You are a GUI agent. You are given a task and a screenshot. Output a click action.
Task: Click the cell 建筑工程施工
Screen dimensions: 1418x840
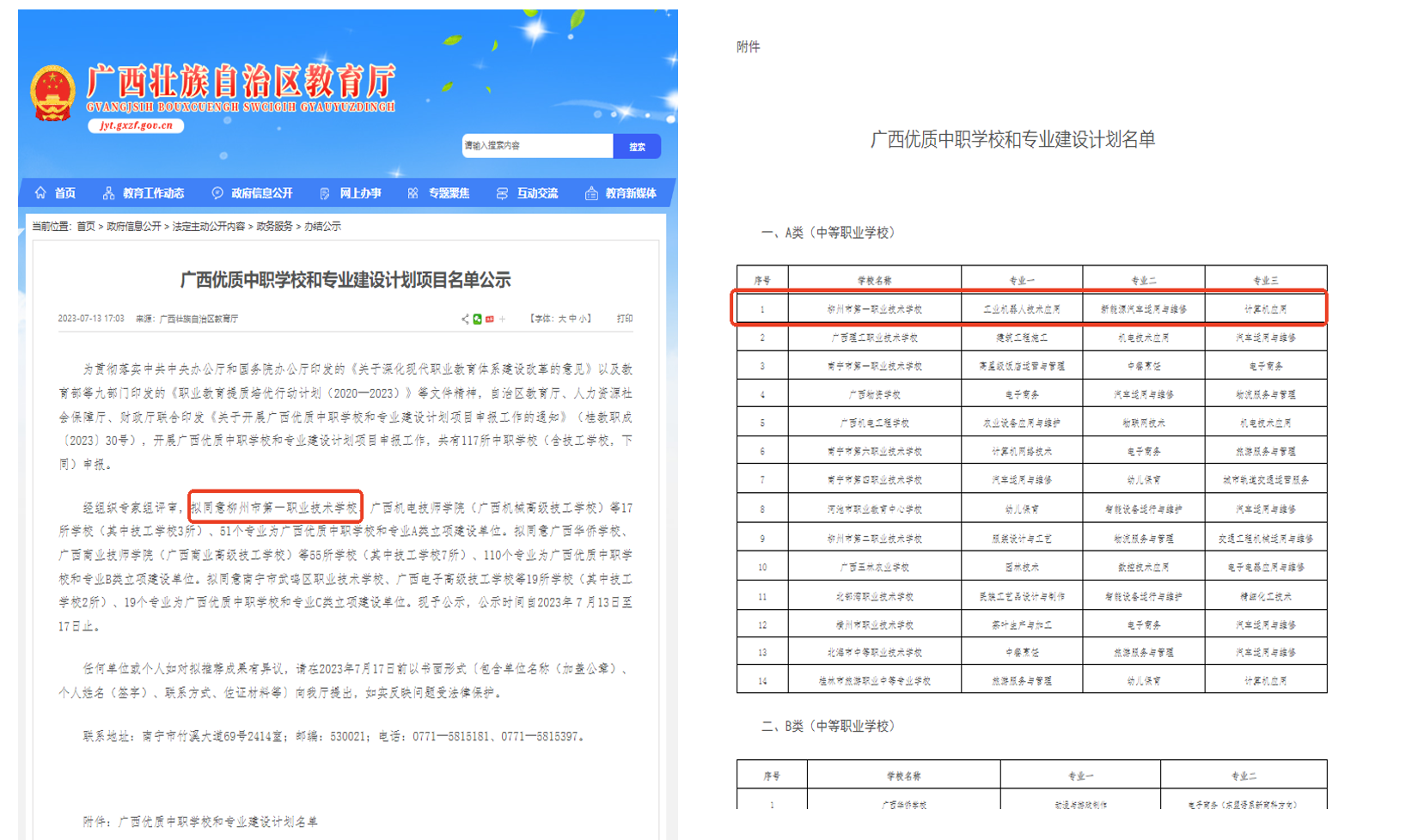pos(1022,338)
